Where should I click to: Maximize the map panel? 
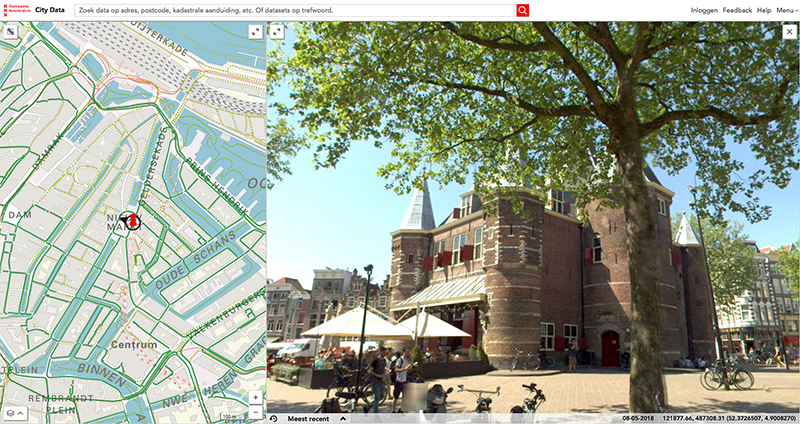pos(256,32)
